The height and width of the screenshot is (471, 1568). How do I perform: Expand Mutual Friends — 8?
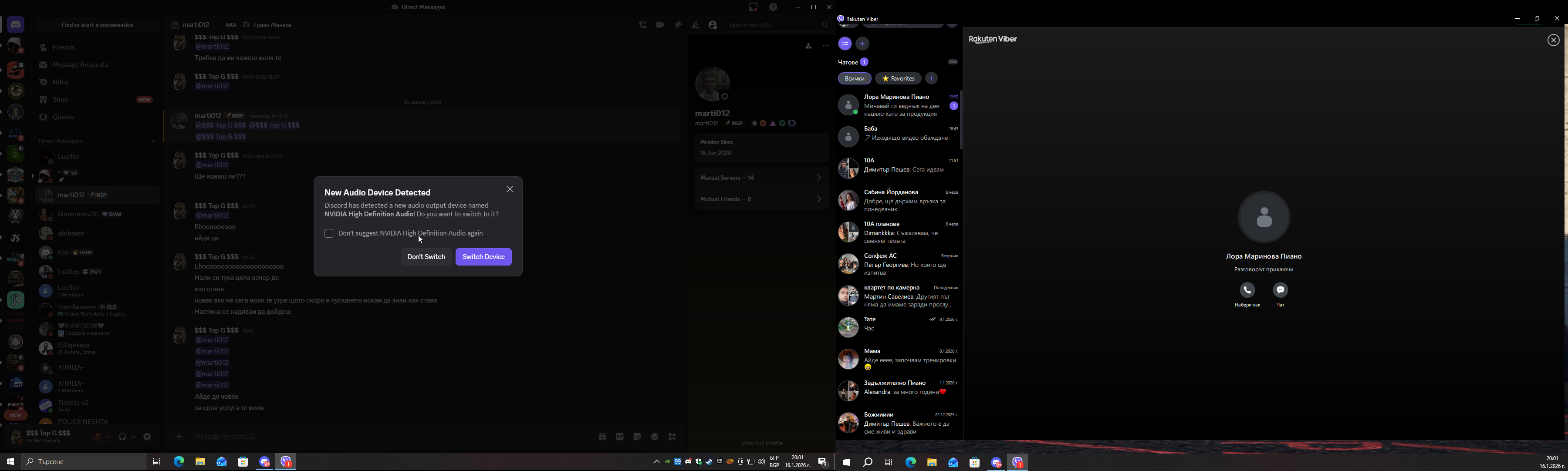[761, 199]
